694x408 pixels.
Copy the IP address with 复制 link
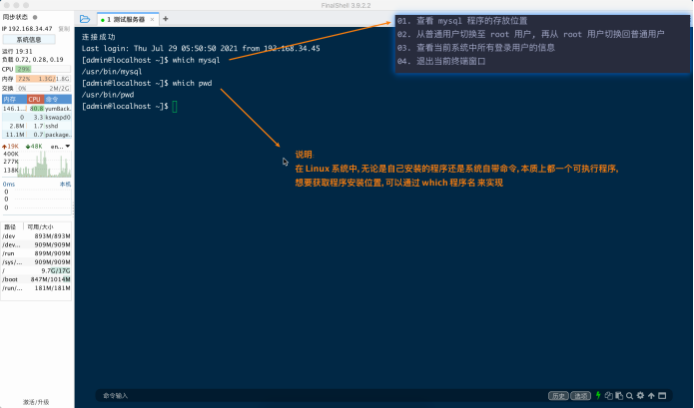pos(64,29)
